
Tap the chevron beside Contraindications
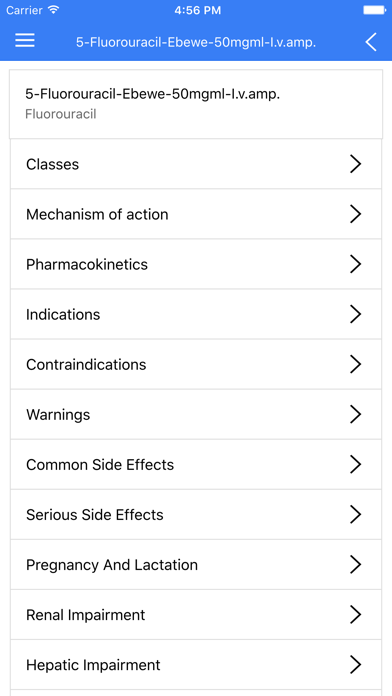(x=355, y=364)
